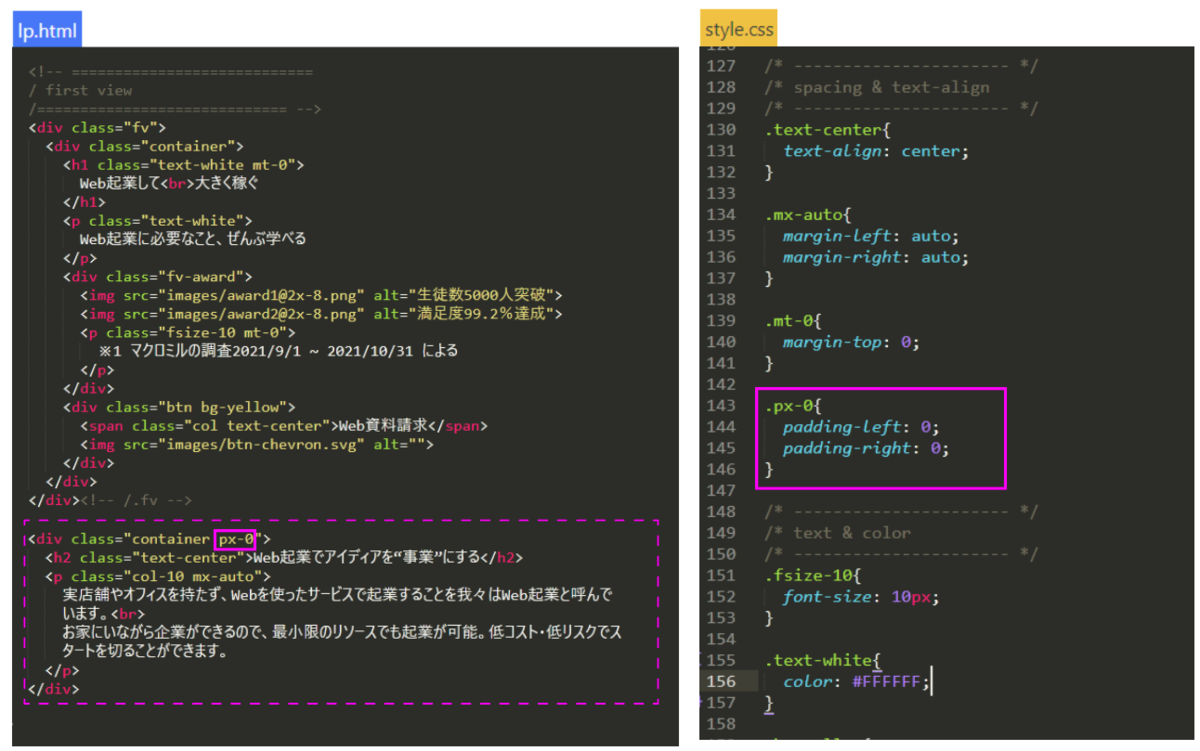Click line number 156 in style.css gutter
Image resolution: width=1200 pixels, height=751 pixels.
click(720, 681)
